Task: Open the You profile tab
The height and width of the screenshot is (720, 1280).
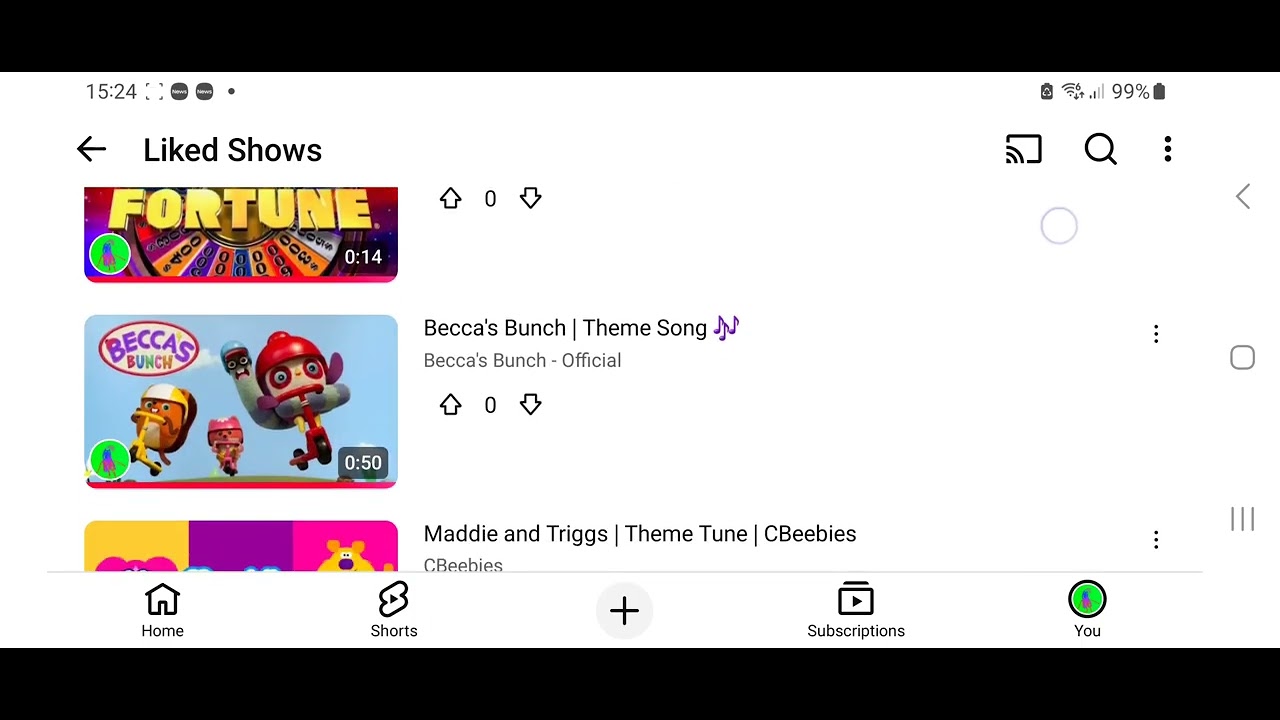Action: pyautogui.click(x=1087, y=611)
